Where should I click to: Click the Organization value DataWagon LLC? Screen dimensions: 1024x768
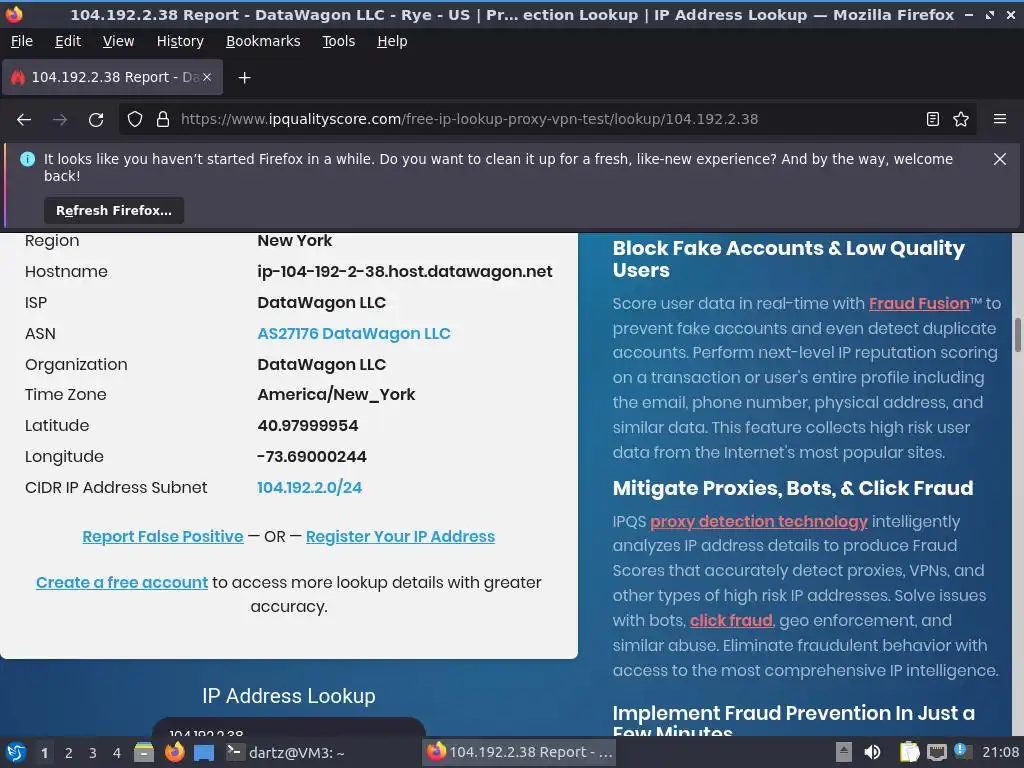(x=321, y=364)
